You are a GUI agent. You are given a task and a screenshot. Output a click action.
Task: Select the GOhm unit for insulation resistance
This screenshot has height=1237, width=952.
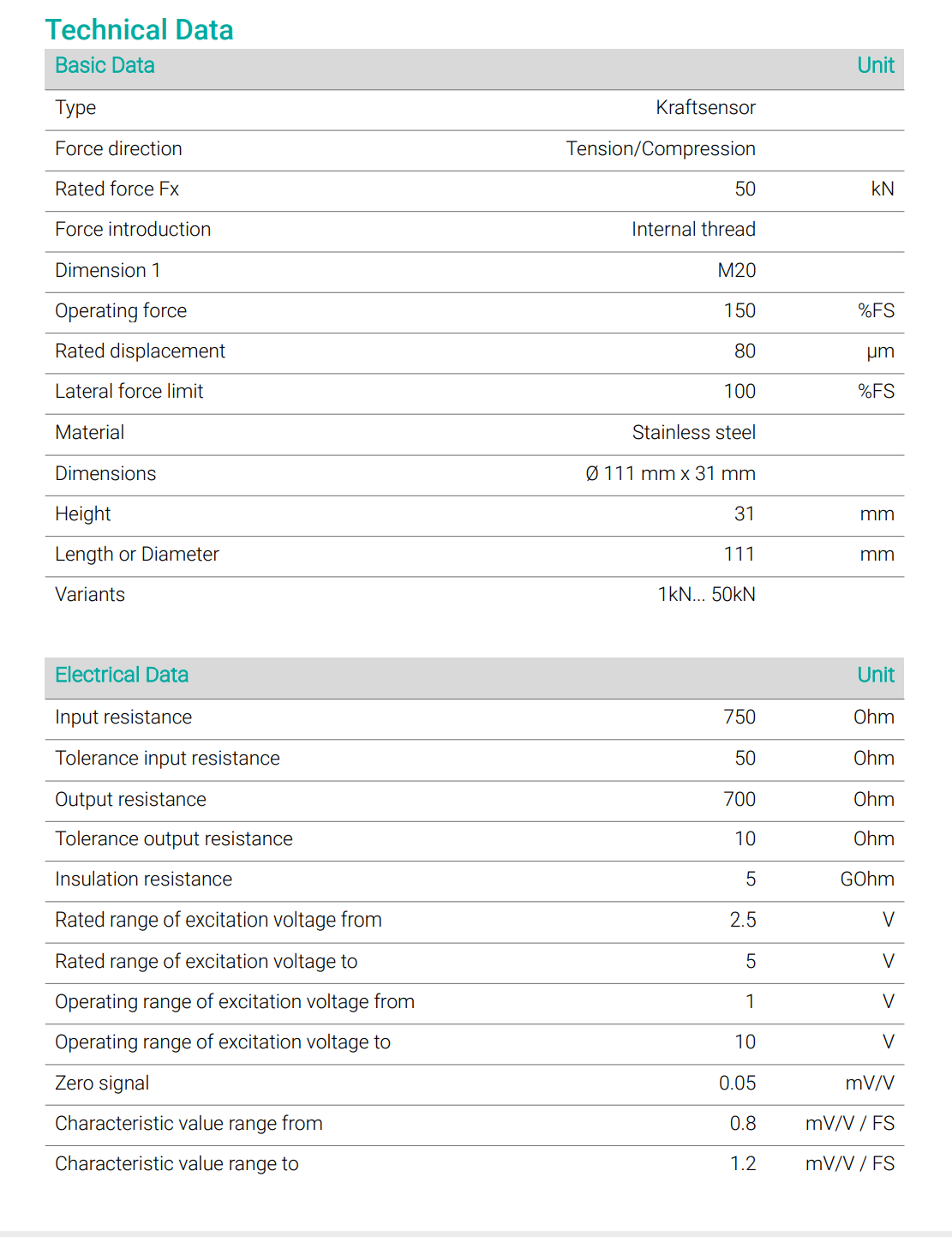click(x=867, y=880)
